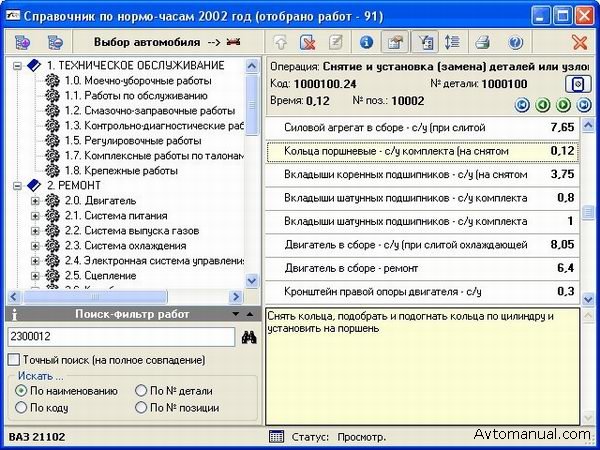
Task: Select row Двигатель в сборе - с/у 8,05
Action: pos(422,245)
